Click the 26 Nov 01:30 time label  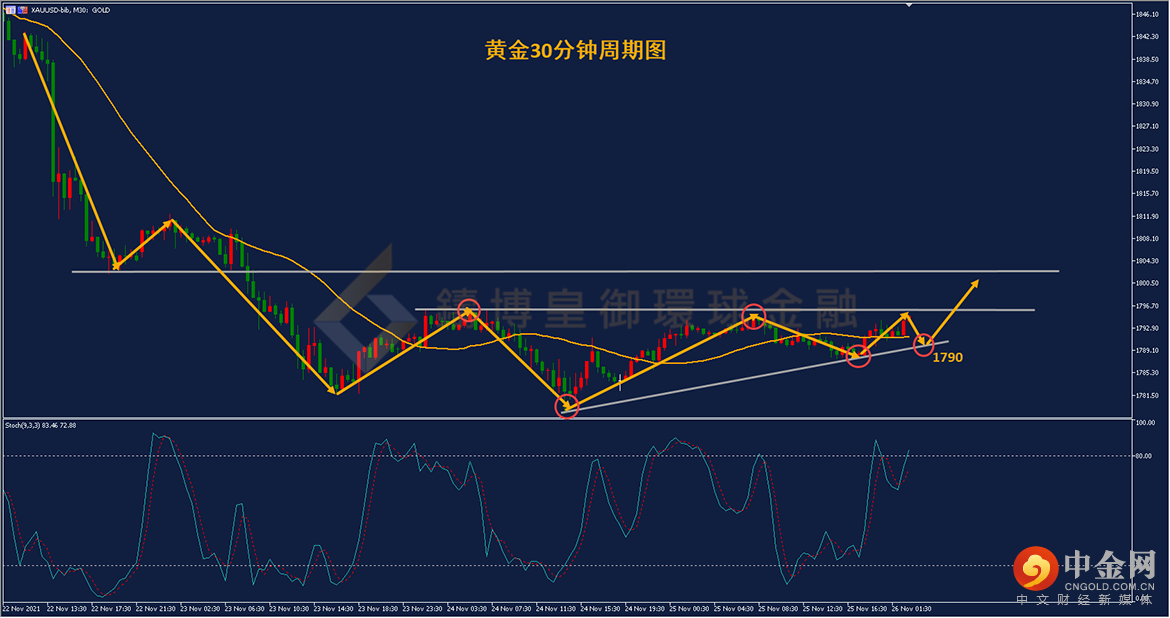(x=912, y=609)
